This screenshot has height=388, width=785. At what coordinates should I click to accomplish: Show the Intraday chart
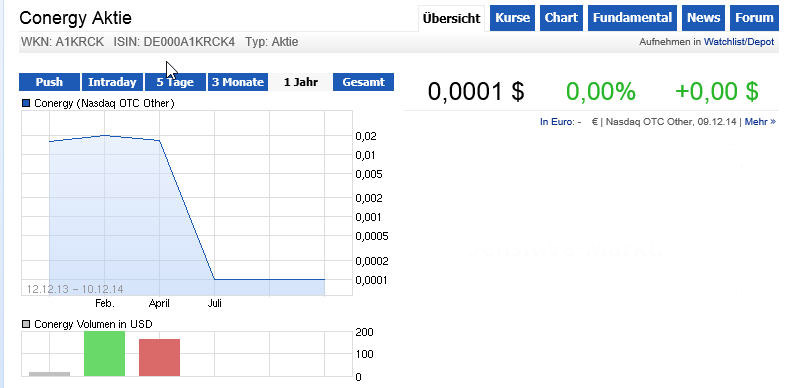tap(112, 82)
